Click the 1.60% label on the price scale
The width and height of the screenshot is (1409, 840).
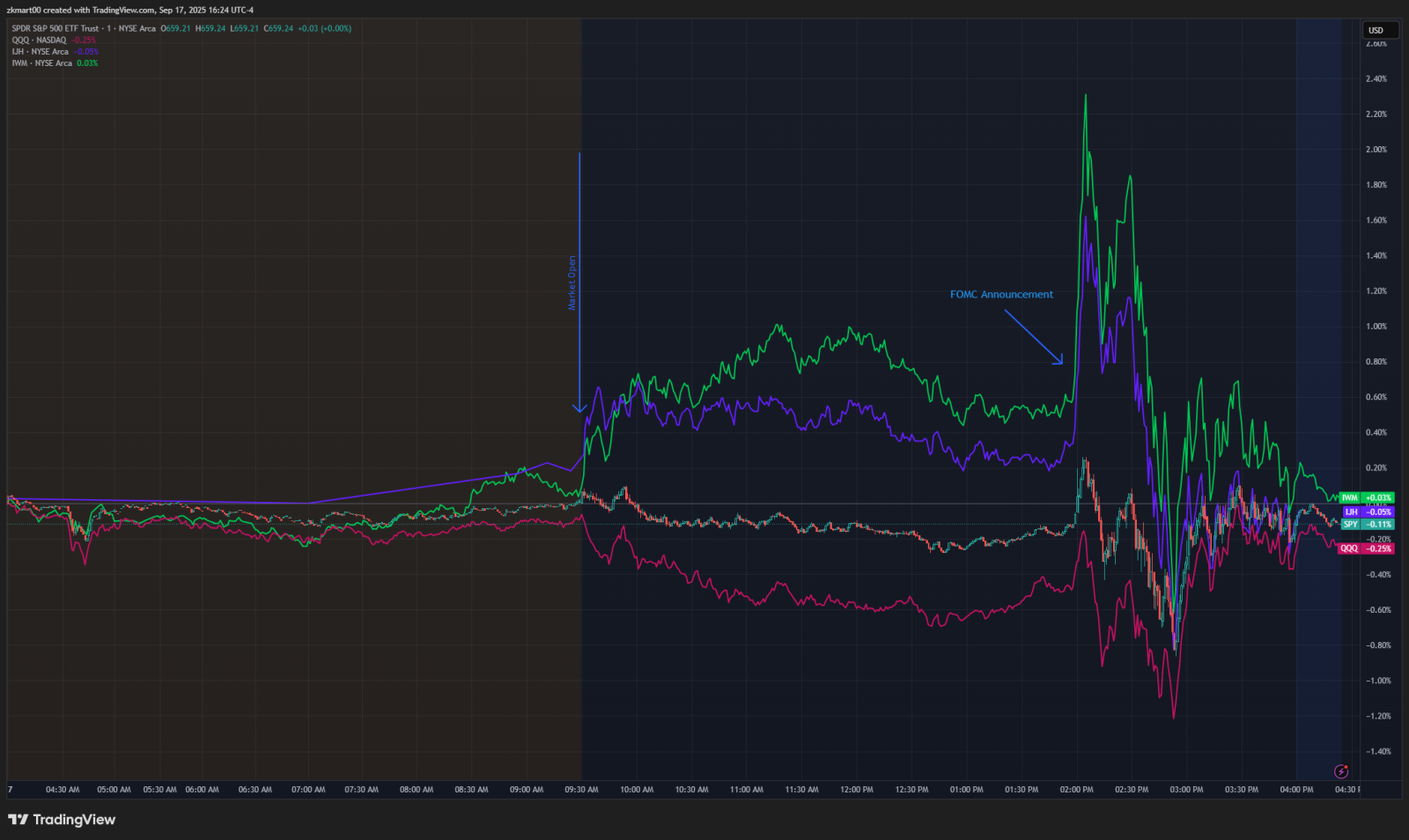[x=1376, y=220]
